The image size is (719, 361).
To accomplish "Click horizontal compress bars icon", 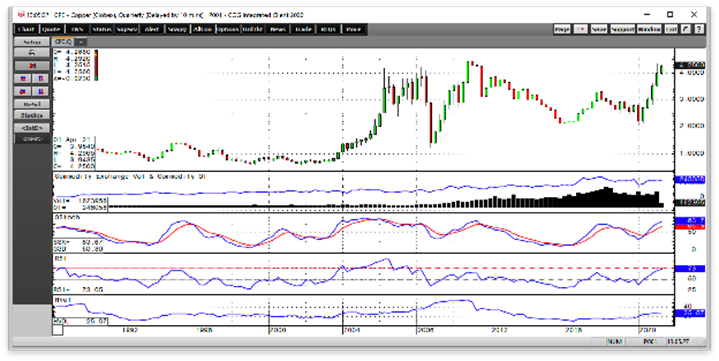I will pos(23,78).
